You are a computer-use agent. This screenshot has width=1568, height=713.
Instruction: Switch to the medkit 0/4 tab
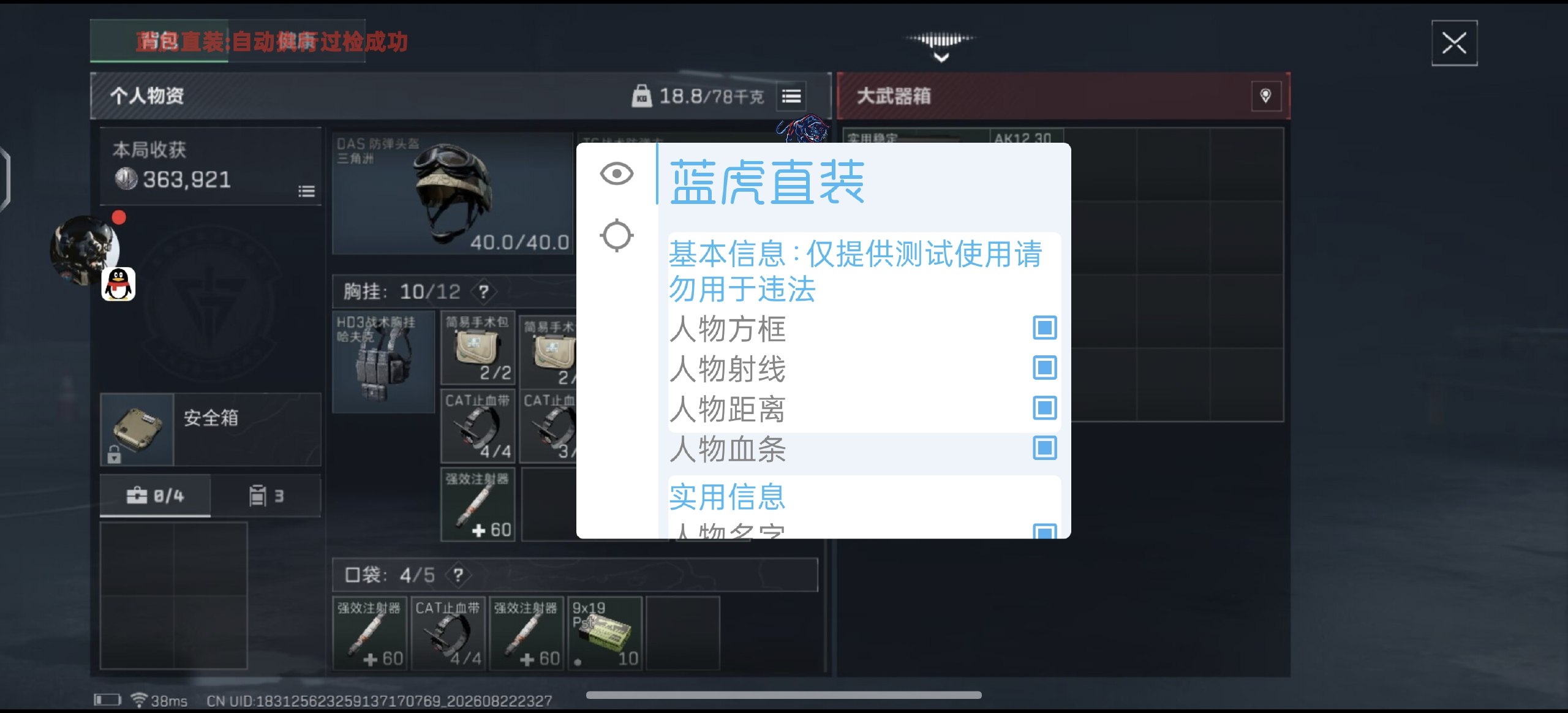click(x=156, y=495)
